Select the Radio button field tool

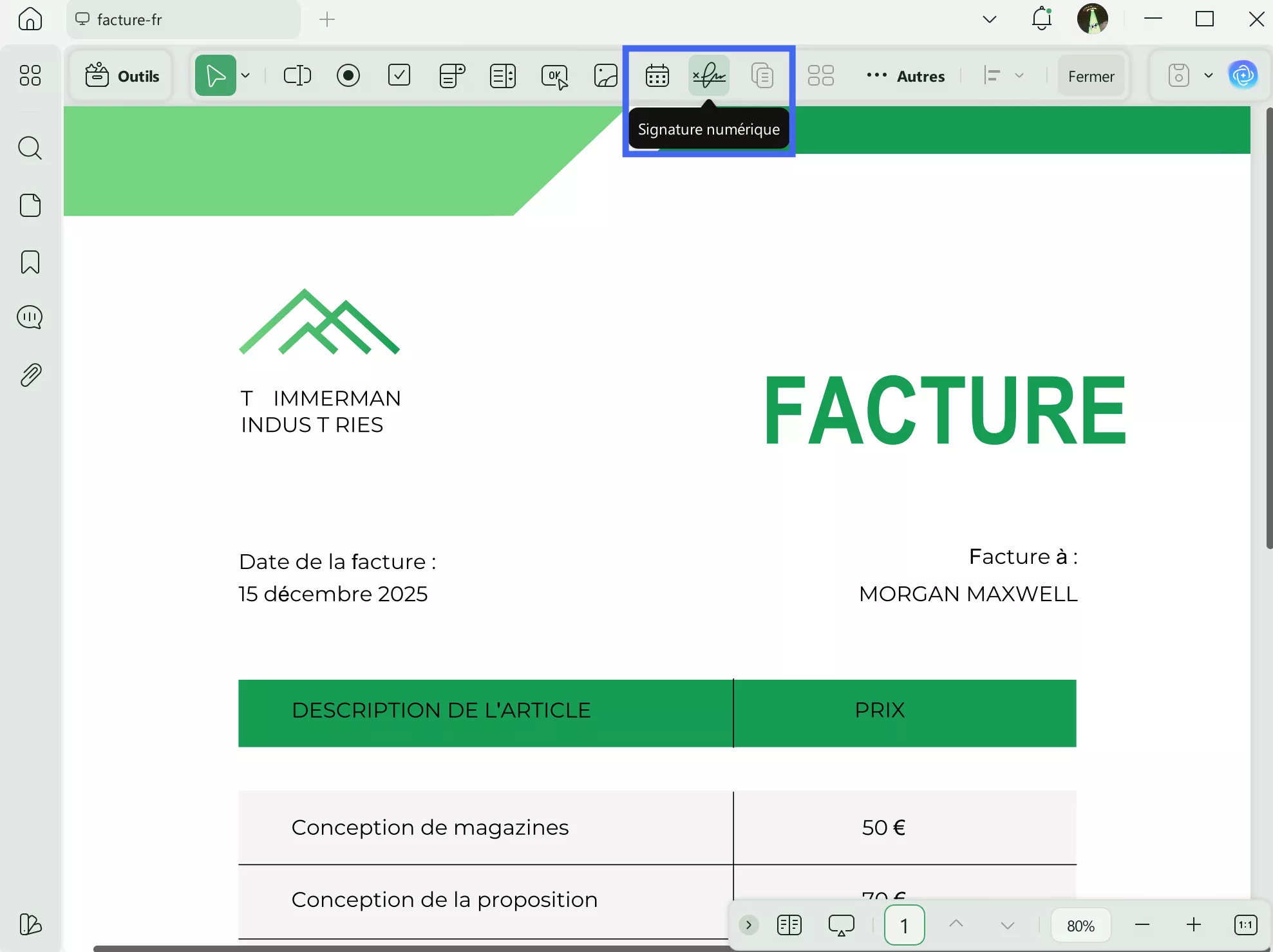coord(348,75)
